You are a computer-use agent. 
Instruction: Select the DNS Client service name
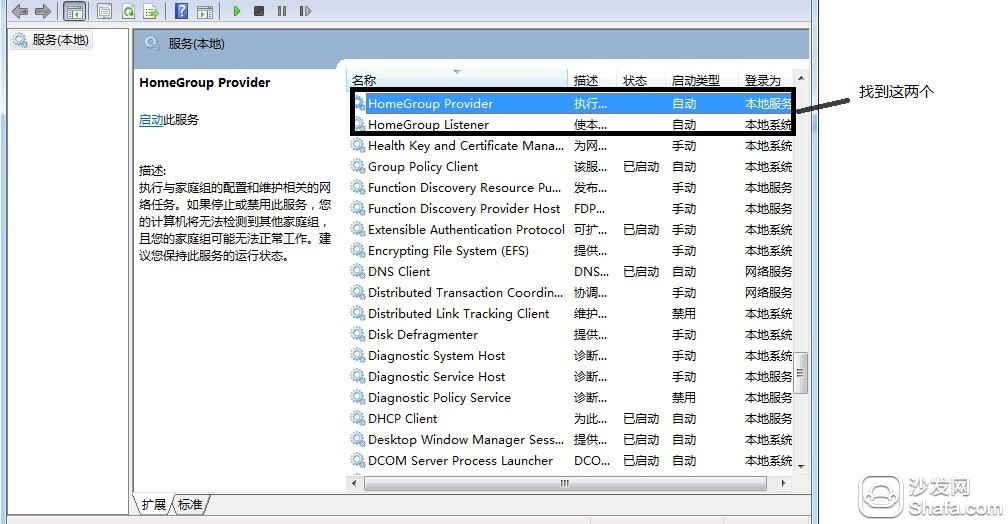coord(399,272)
